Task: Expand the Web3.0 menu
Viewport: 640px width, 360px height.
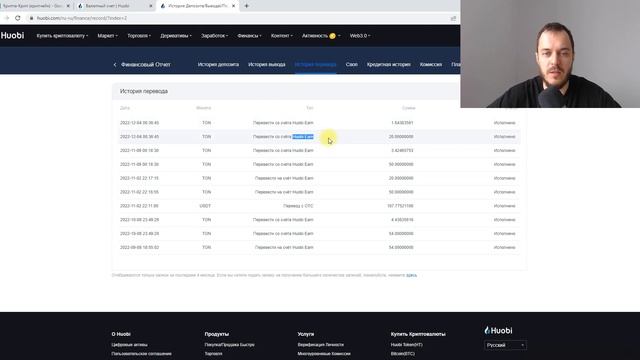Action: pyautogui.click(x=360, y=36)
